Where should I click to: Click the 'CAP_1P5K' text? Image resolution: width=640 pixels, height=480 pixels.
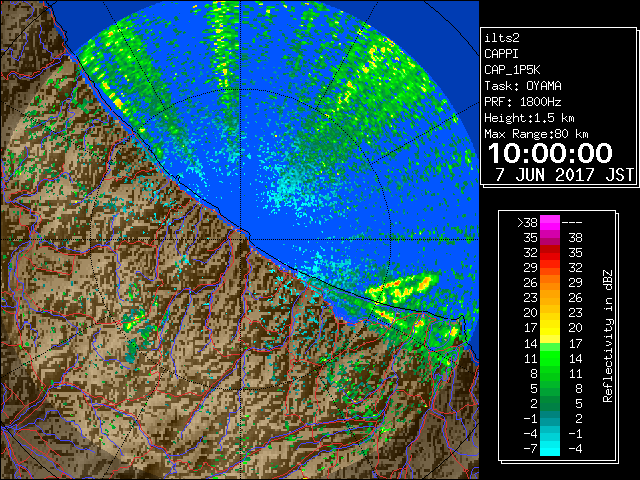[x=512, y=70]
